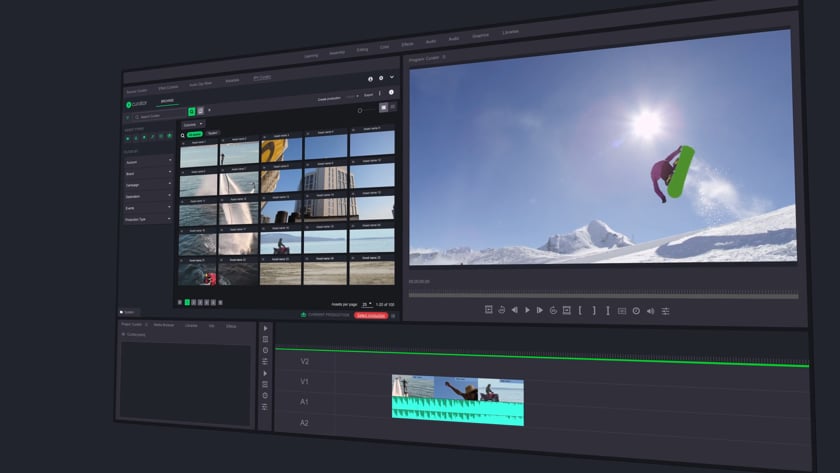Click the play arrow icon beside A1 track

pyautogui.click(x=265, y=373)
